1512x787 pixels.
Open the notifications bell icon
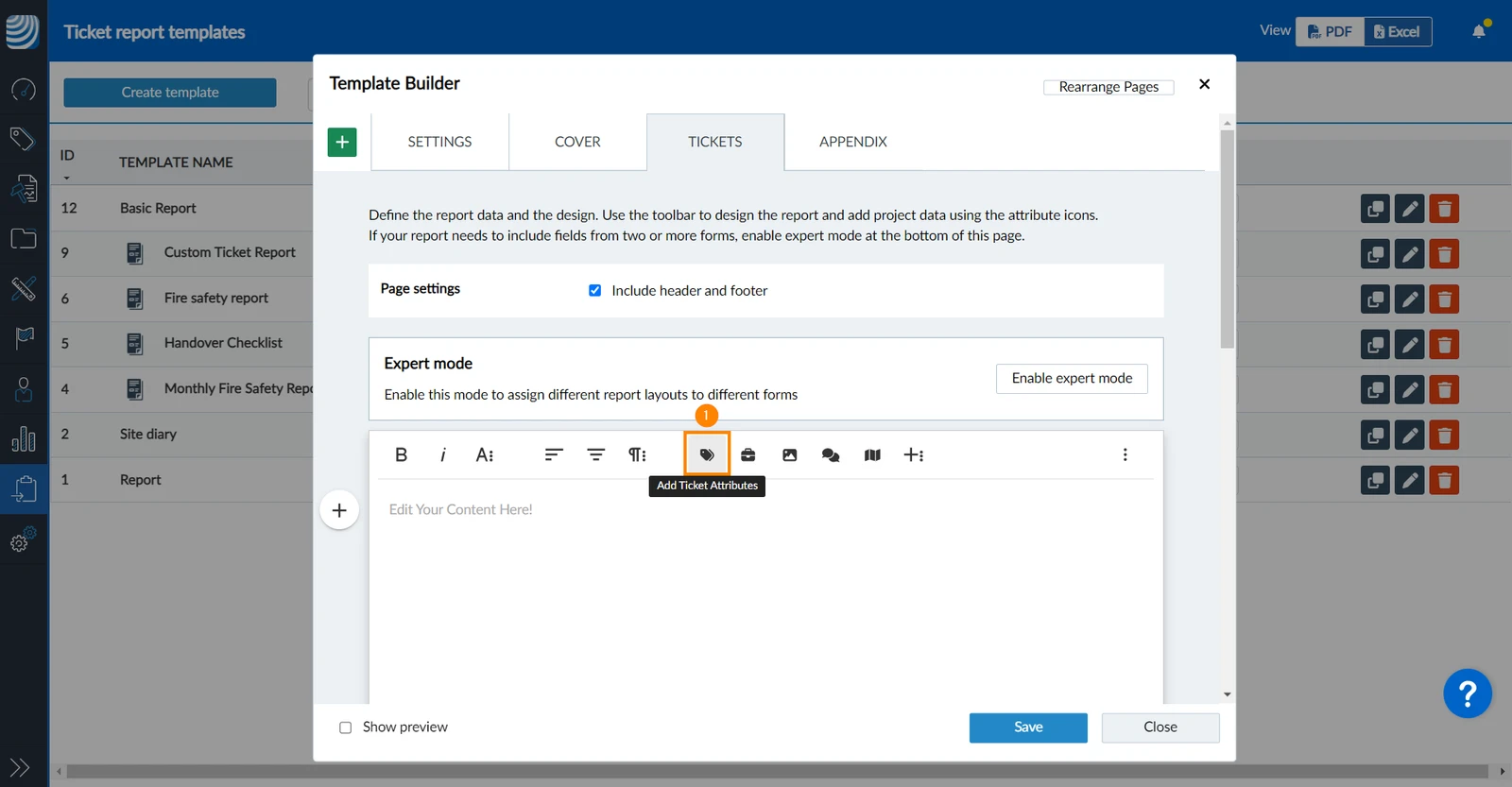[x=1479, y=31]
